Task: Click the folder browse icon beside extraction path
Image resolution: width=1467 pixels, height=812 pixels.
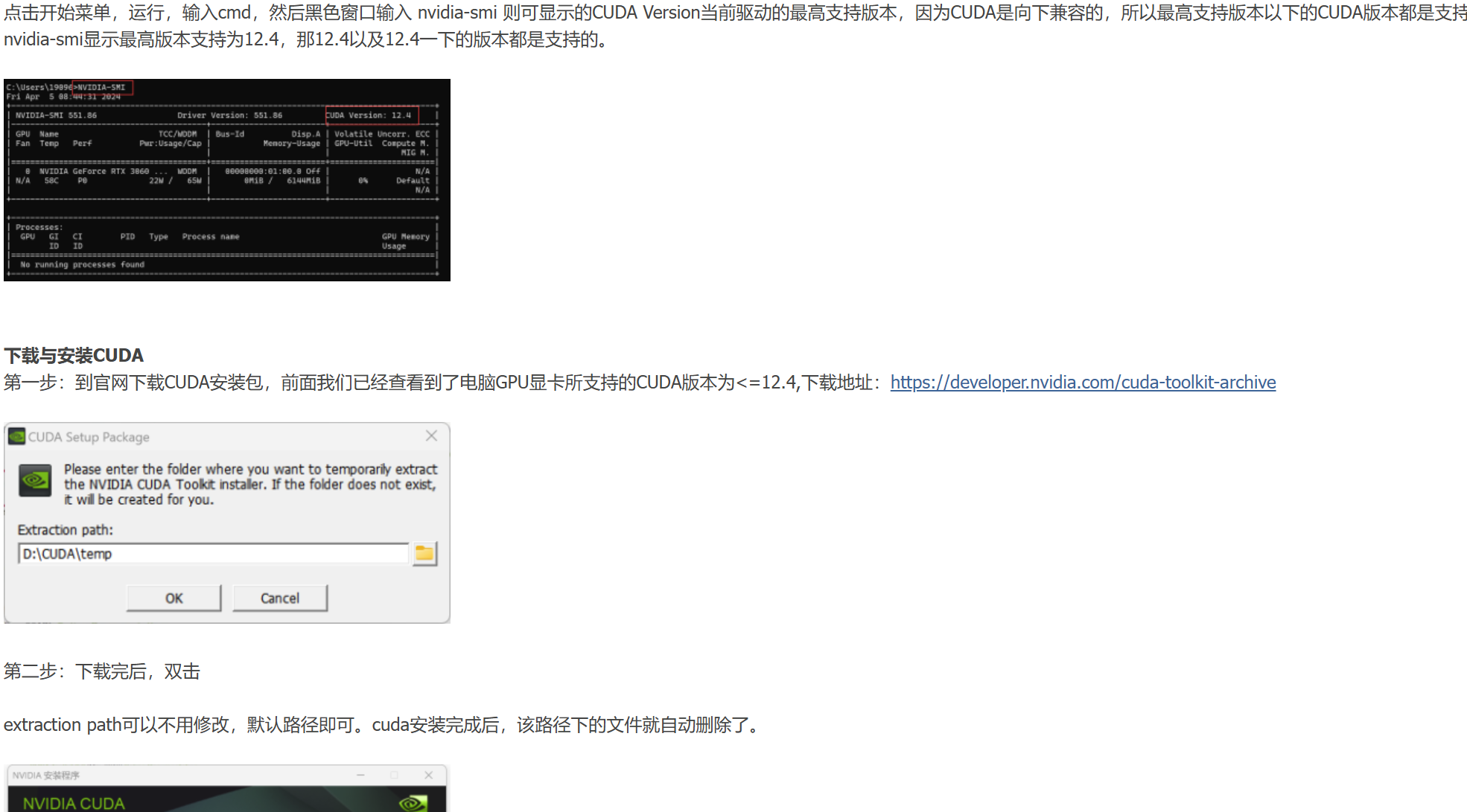Action: click(x=424, y=553)
